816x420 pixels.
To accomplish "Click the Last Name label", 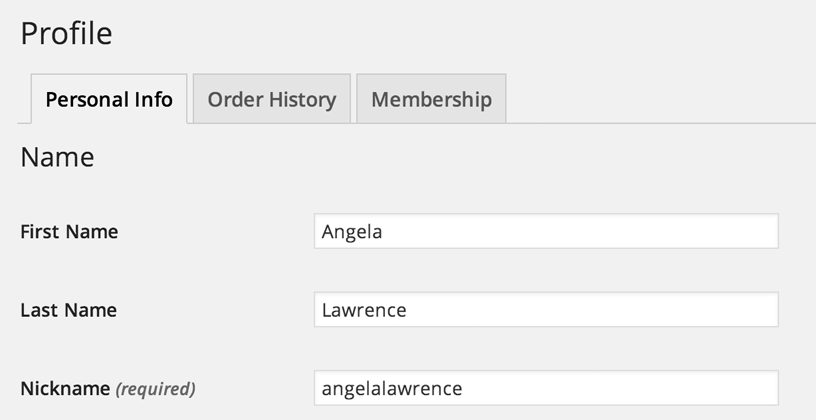I will click(68, 310).
